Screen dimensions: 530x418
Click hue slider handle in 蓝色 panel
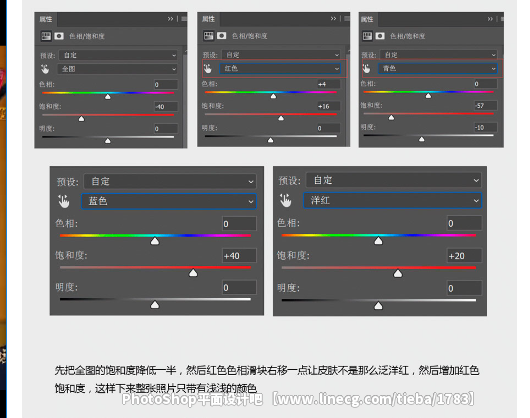coord(155,241)
